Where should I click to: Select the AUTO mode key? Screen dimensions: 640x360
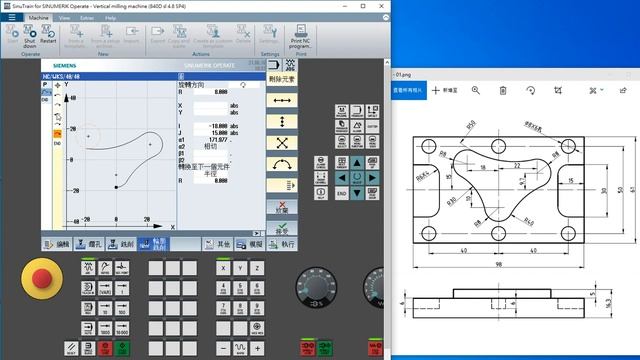(x=88, y=328)
